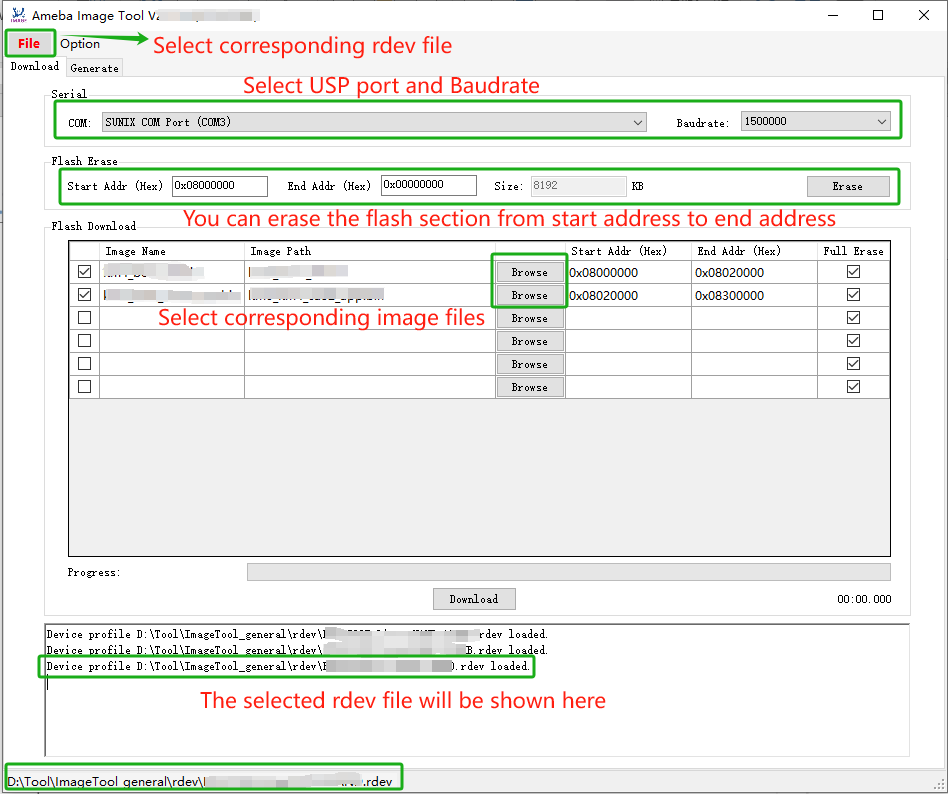Open the Option menu
This screenshot has width=948, height=794.
(80, 44)
